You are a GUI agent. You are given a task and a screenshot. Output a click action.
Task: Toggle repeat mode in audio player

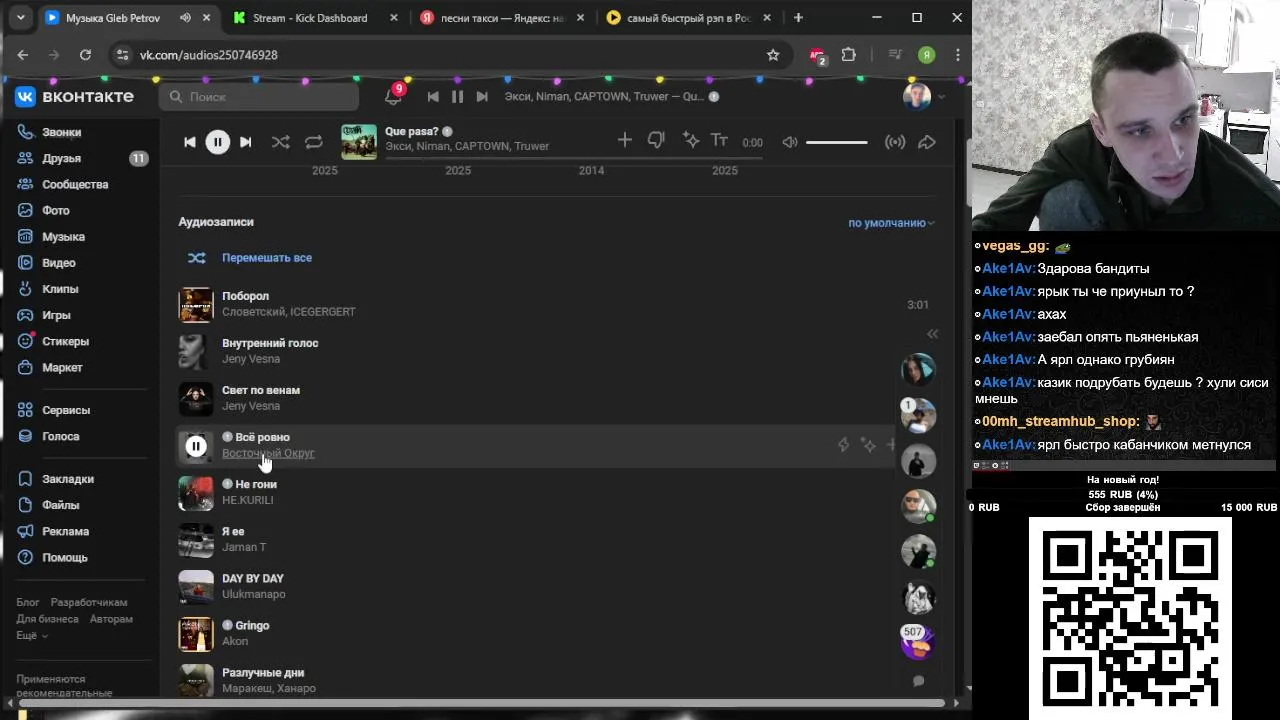[x=314, y=142]
